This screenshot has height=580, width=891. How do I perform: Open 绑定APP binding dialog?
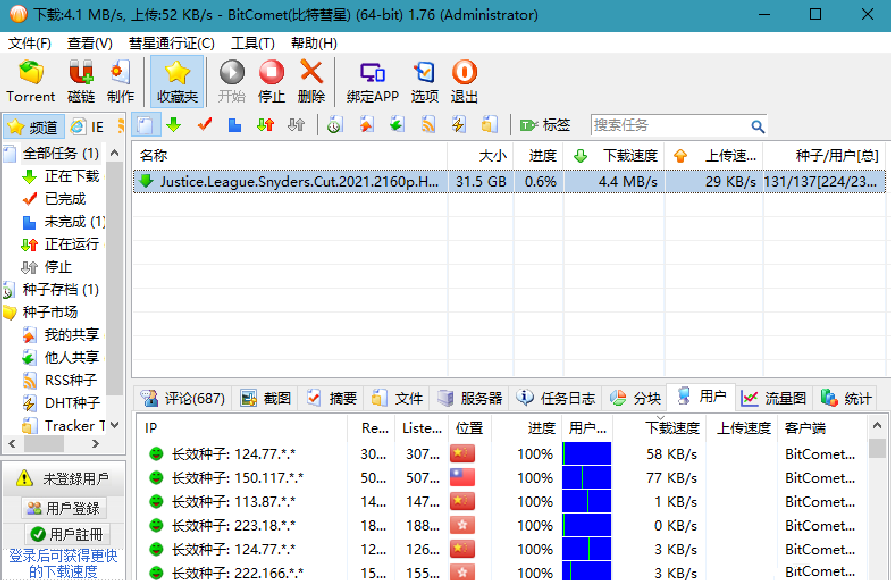(373, 81)
